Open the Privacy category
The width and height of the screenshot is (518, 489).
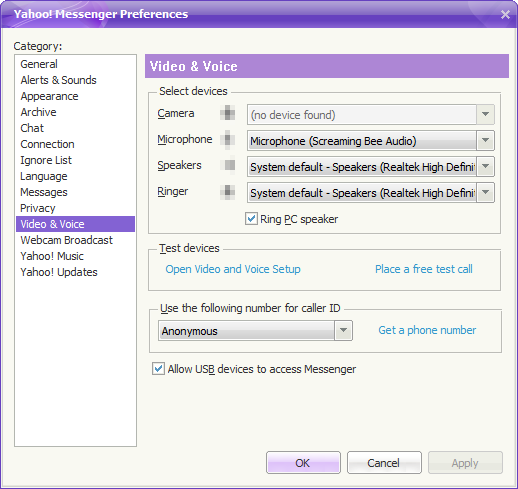(75, 208)
